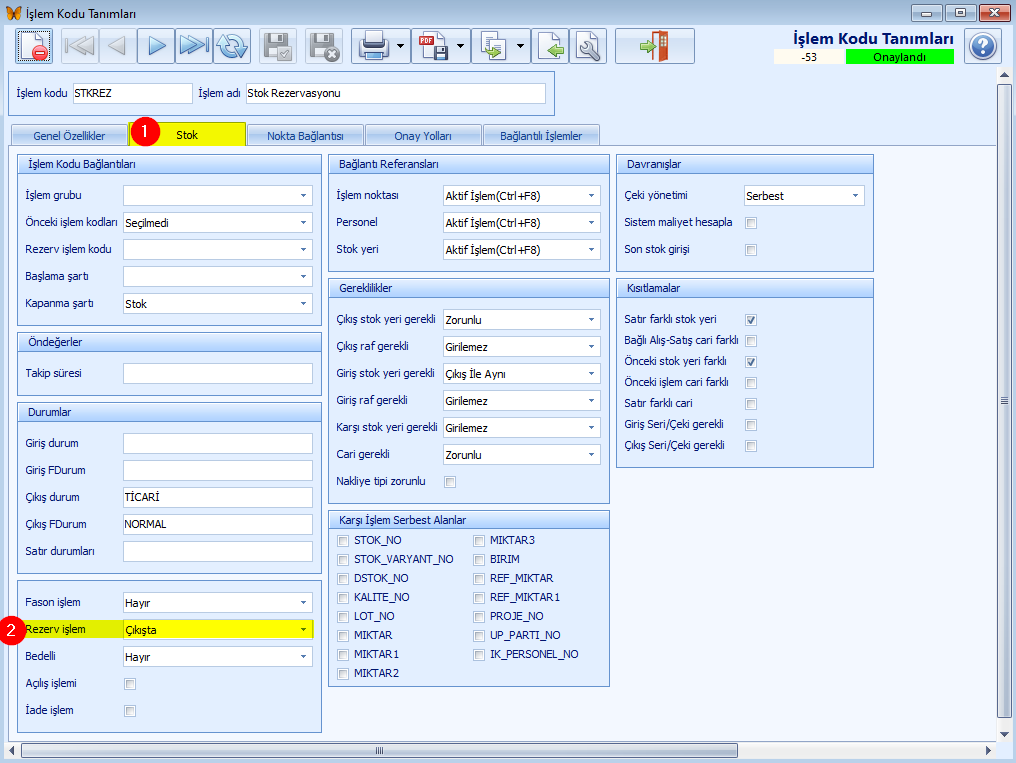Check Giriş Seri/Çeki gerekli
The image size is (1016, 763).
tap(751, 425)
